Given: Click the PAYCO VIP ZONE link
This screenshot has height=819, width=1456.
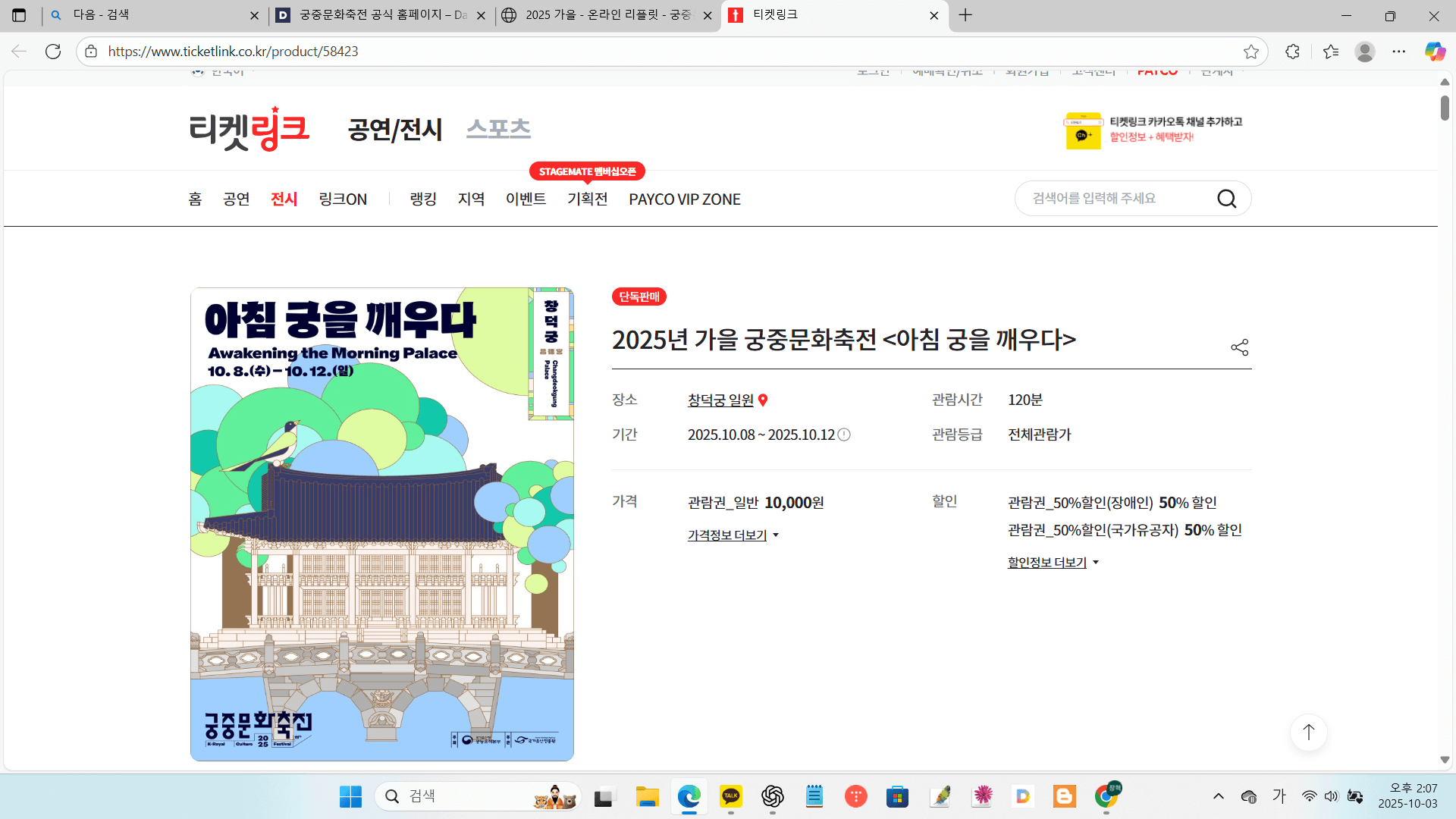Looking at the screenshot, I should [684, 199].
